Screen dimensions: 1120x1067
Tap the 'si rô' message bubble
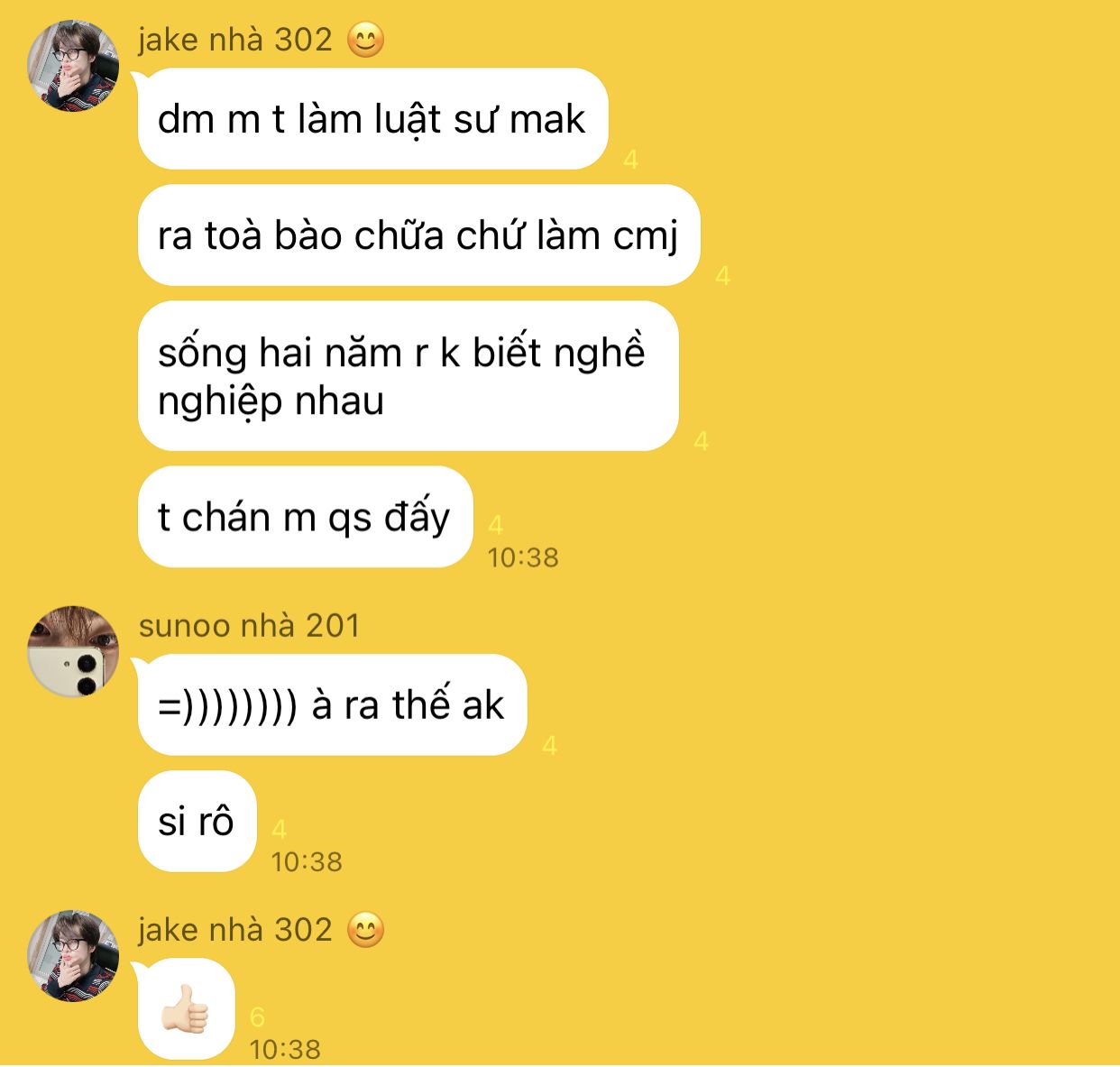click(x=197, y=822)
